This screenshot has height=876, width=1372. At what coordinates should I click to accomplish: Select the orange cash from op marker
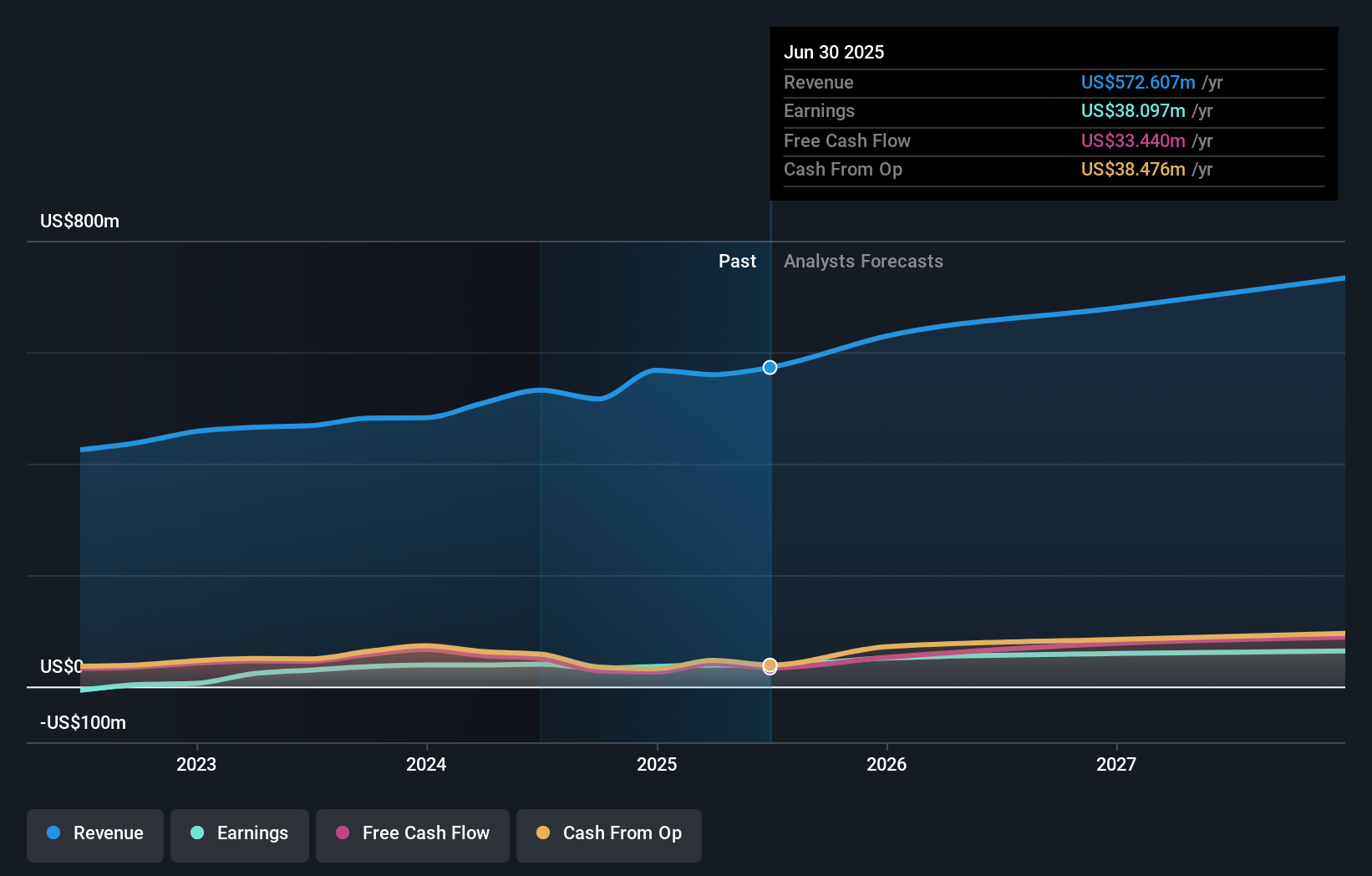tap(770, 665)
